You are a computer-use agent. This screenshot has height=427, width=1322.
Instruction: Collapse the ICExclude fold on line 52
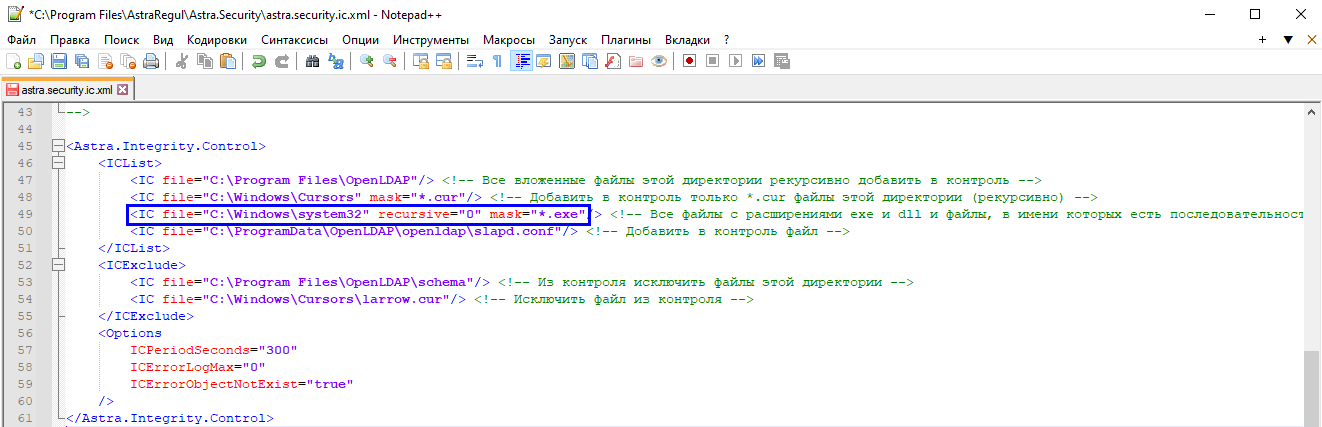59,266
